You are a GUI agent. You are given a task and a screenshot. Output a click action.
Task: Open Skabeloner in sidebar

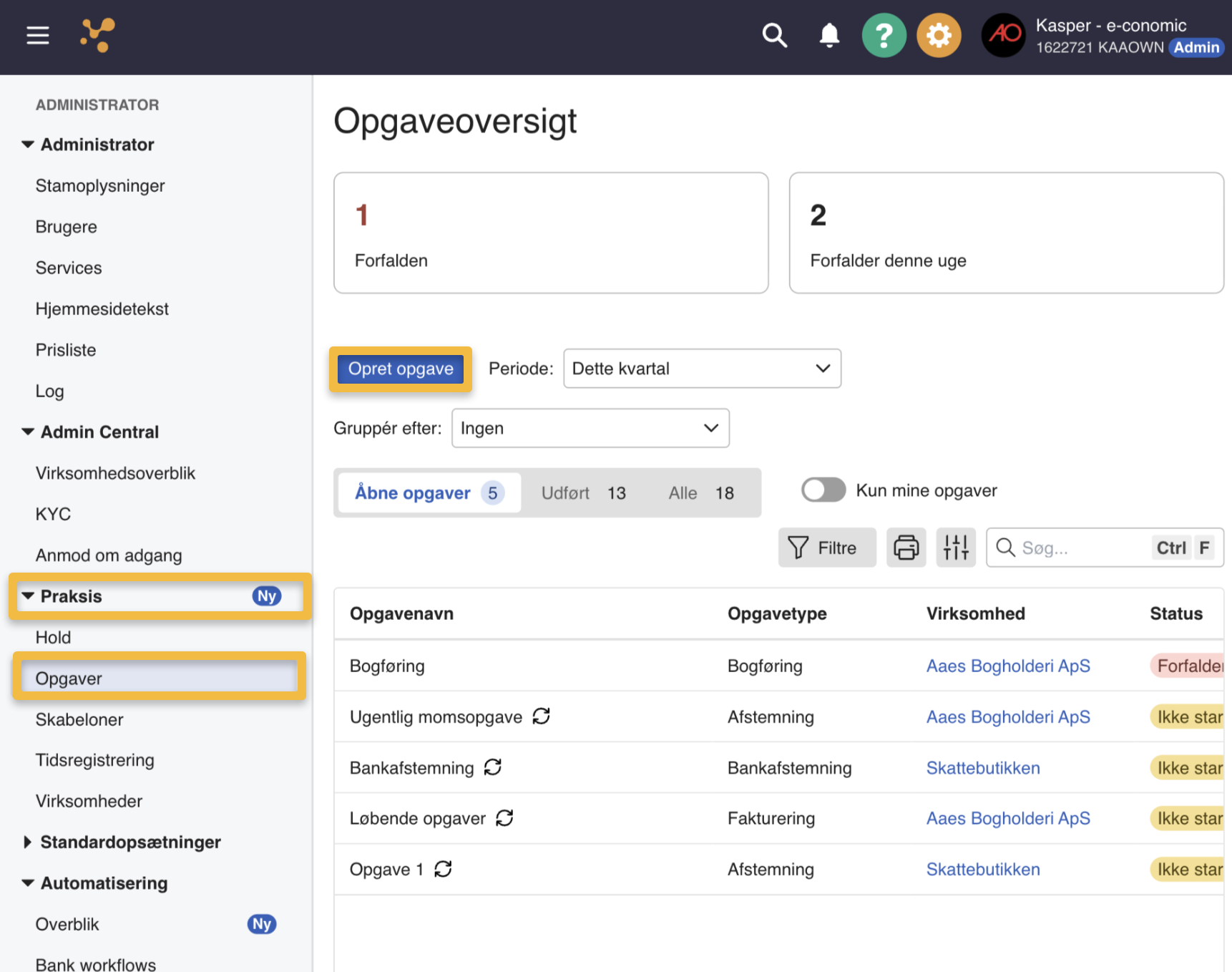[79, 719]
